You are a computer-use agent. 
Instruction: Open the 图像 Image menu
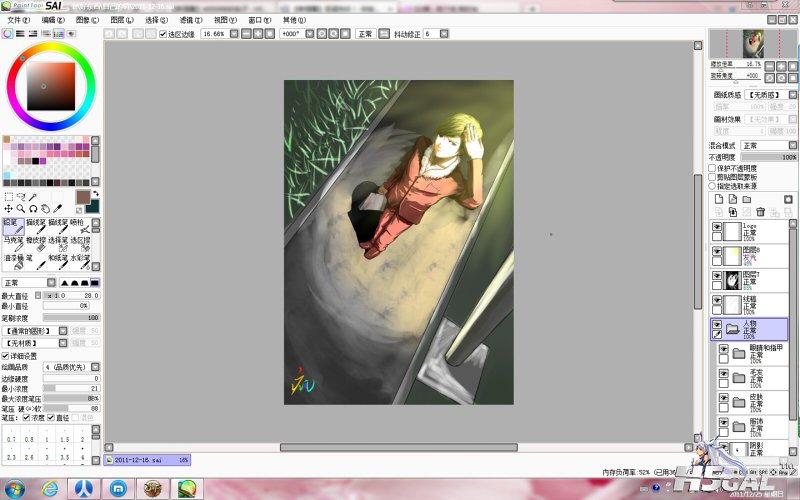(x=87, y=20)
